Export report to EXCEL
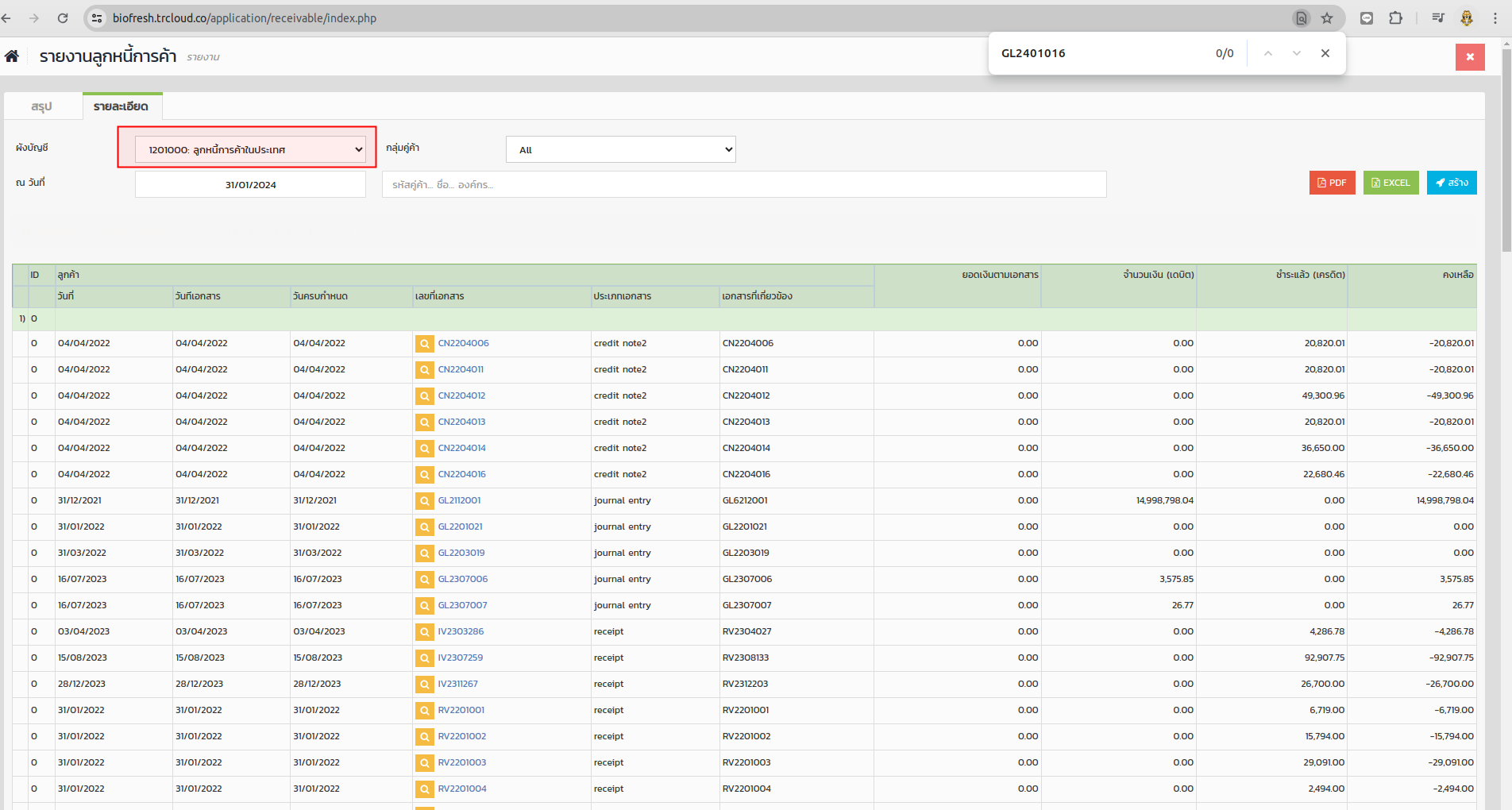Viewport: 1512px width, 810px height. click(x=1390, y=183)
